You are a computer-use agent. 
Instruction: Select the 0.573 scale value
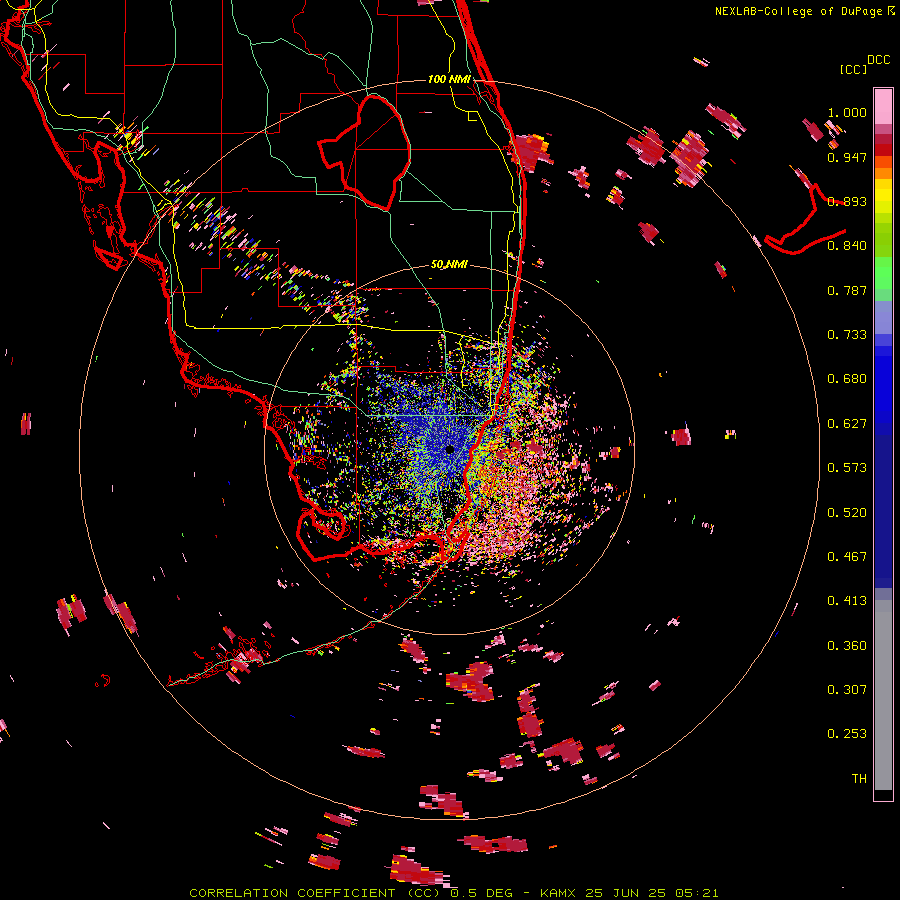[847, 468]
